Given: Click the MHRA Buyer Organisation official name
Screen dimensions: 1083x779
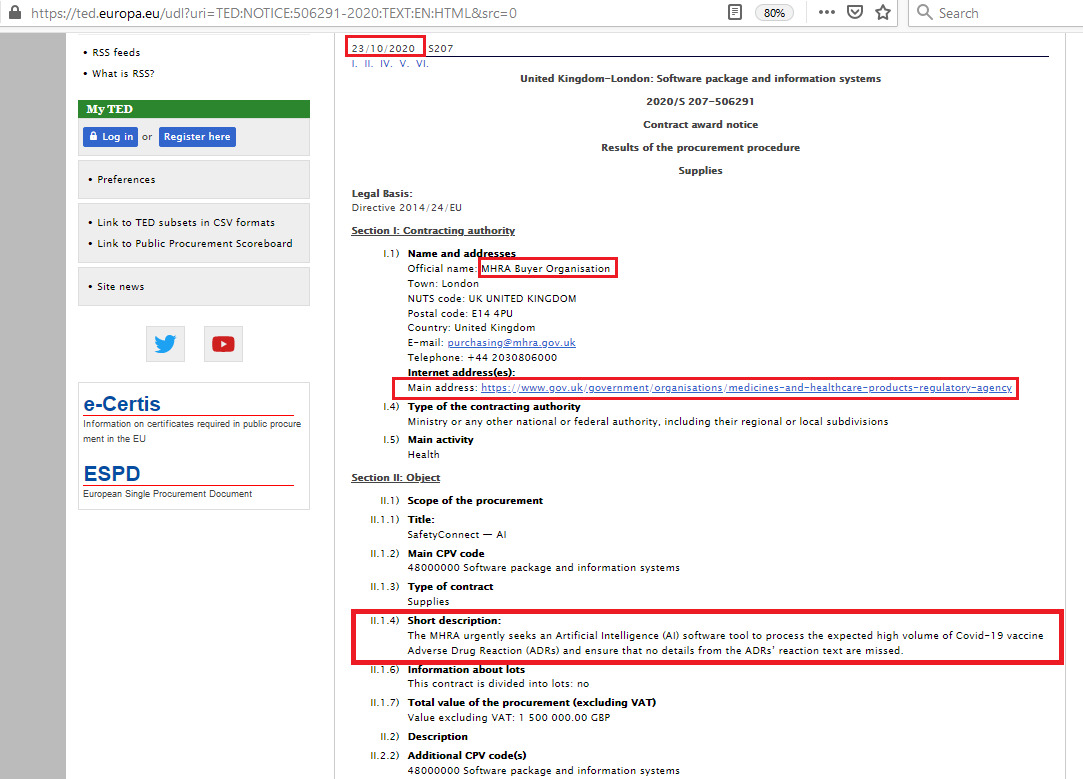Looking at the screenshot, I should pyautogui.click(x=546, y=269).
